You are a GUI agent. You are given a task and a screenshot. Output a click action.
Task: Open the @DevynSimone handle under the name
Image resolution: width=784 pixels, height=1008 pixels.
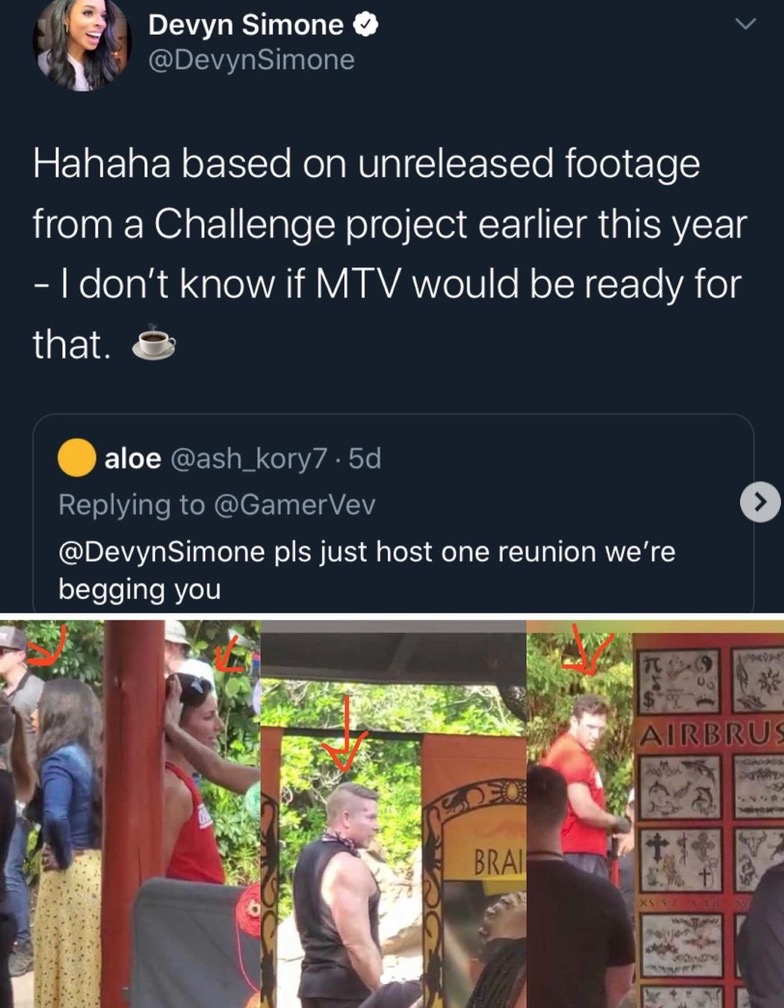point(251,60)
